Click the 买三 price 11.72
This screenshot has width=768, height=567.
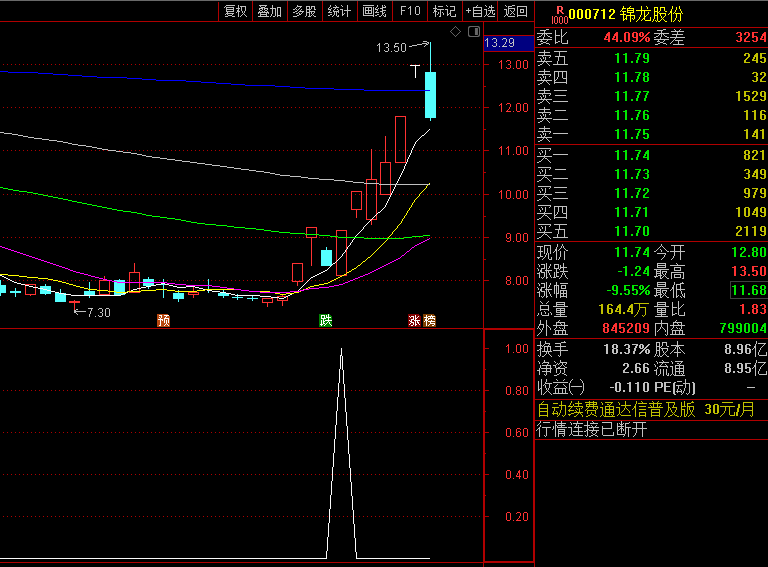(632, 194)
